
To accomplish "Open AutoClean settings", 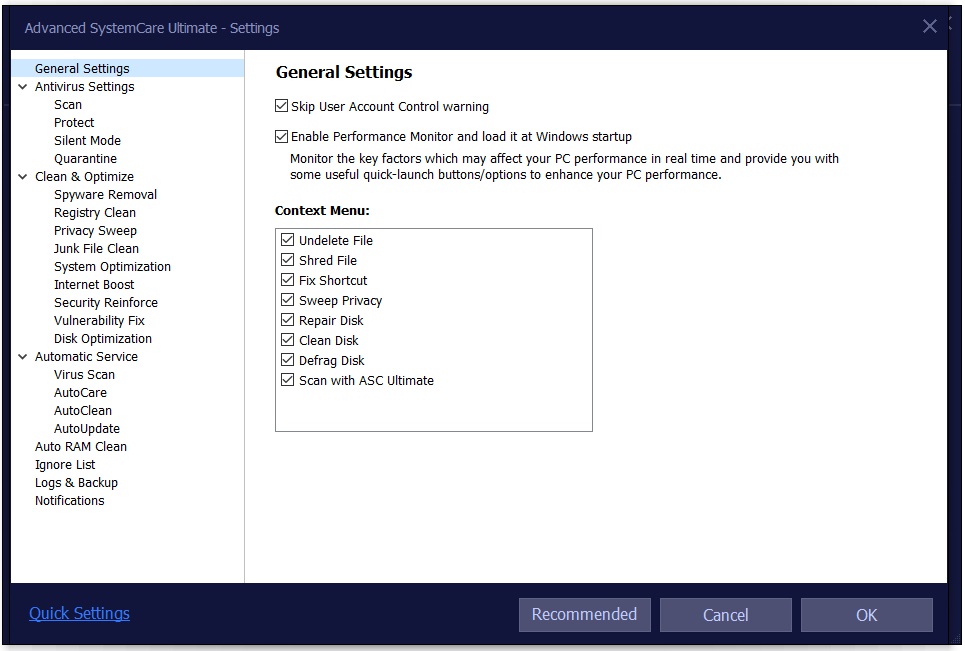I will tap(83, 410).
